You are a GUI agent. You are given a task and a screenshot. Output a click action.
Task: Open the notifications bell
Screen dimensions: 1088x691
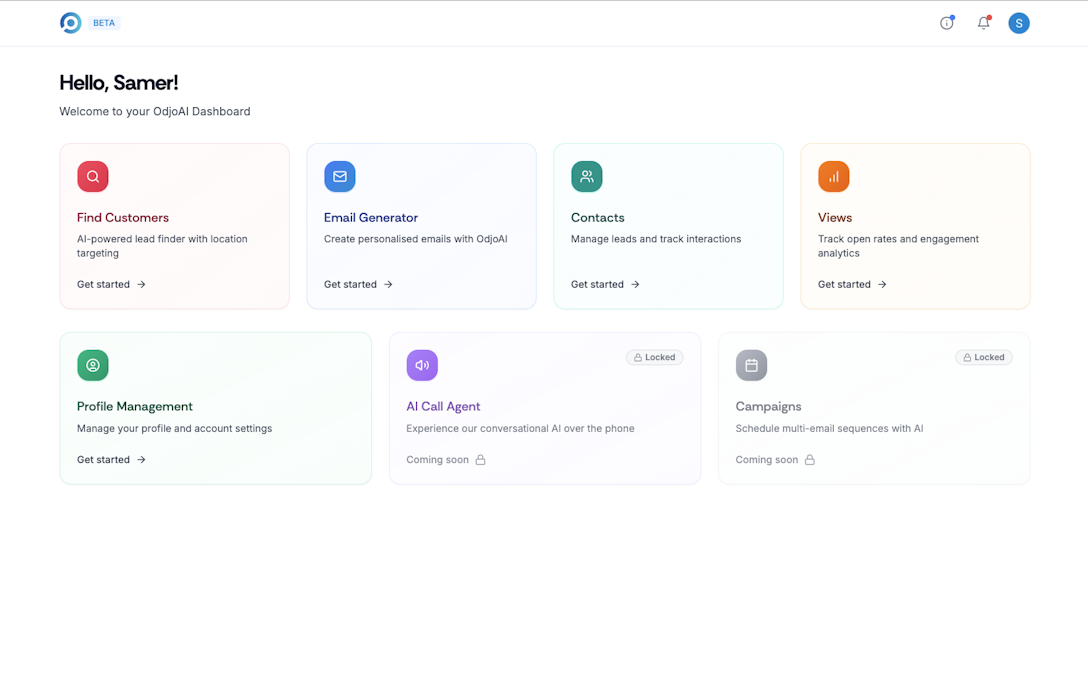[983, 23]
